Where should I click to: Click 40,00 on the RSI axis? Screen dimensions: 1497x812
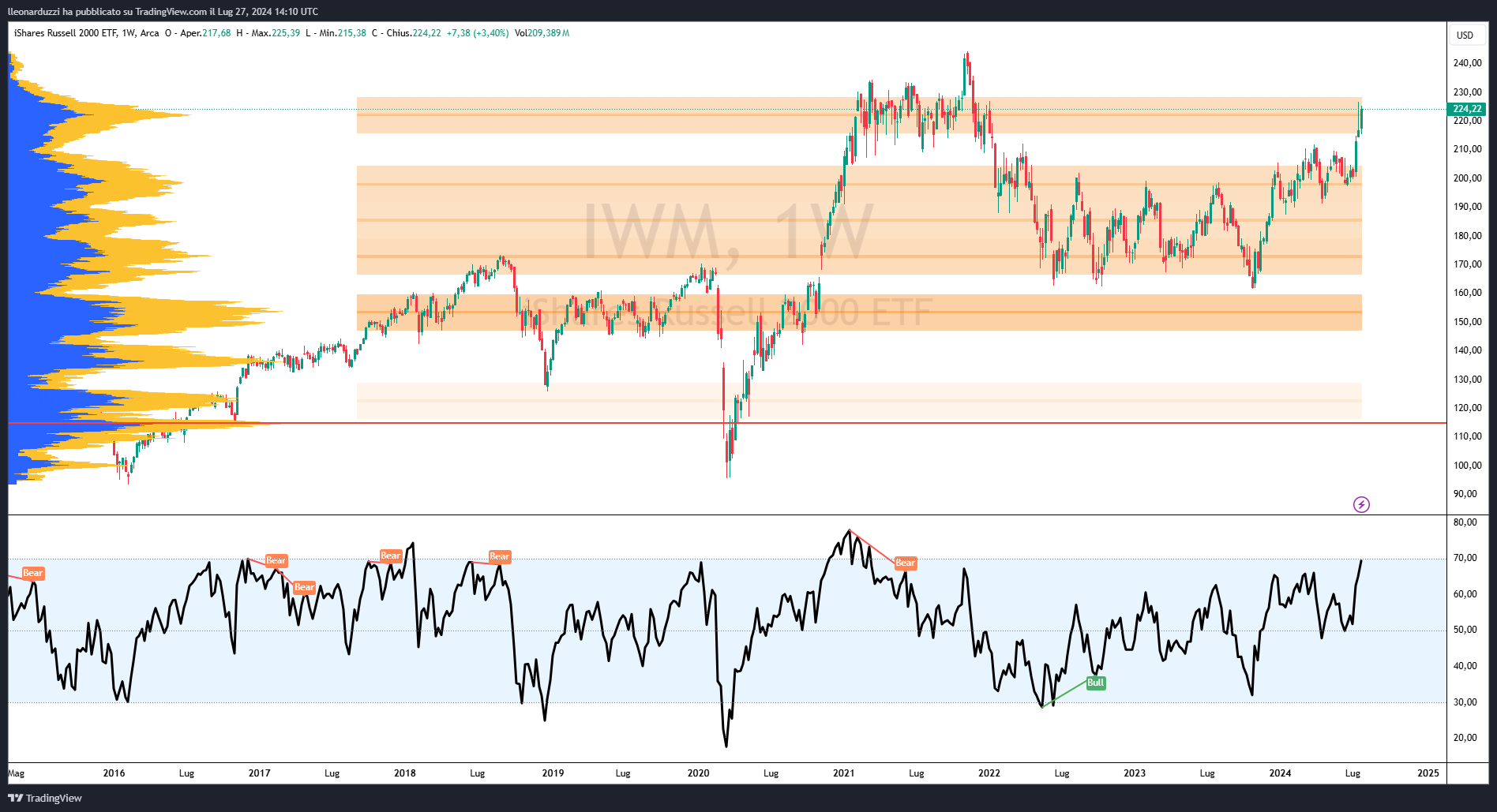[x=1465, y=666]
